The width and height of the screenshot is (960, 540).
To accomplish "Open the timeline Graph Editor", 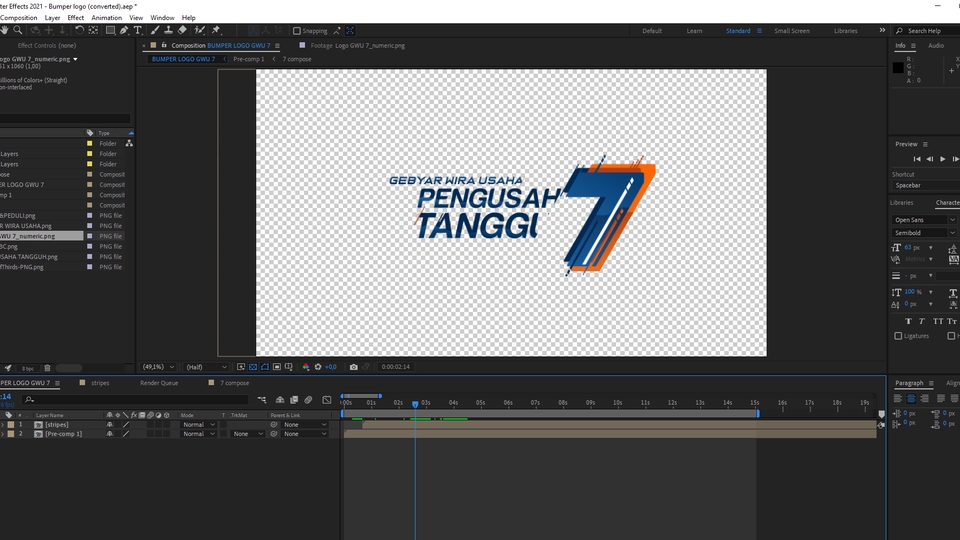I will pos(327,400).
